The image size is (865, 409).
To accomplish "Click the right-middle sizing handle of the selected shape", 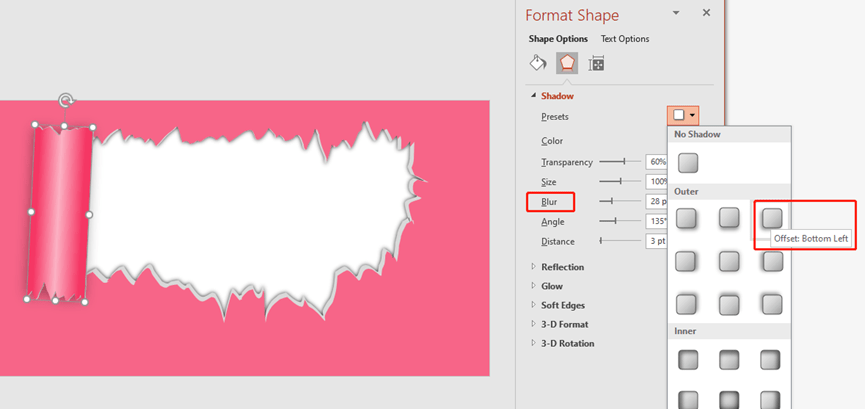I will coord(89,214).
